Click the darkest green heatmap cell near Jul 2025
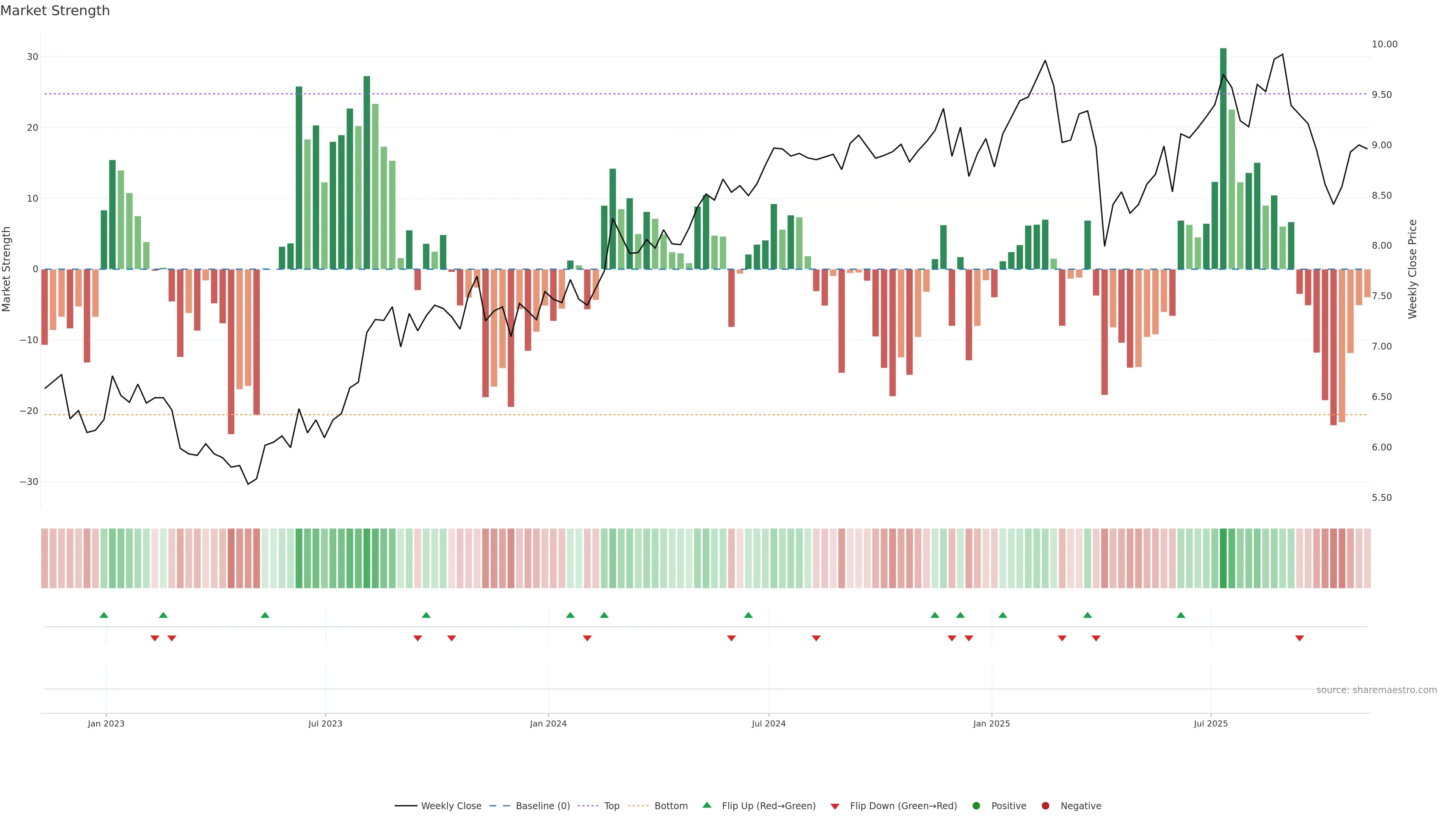This screenshot has height=819, width=1456. click(1223, 559)
